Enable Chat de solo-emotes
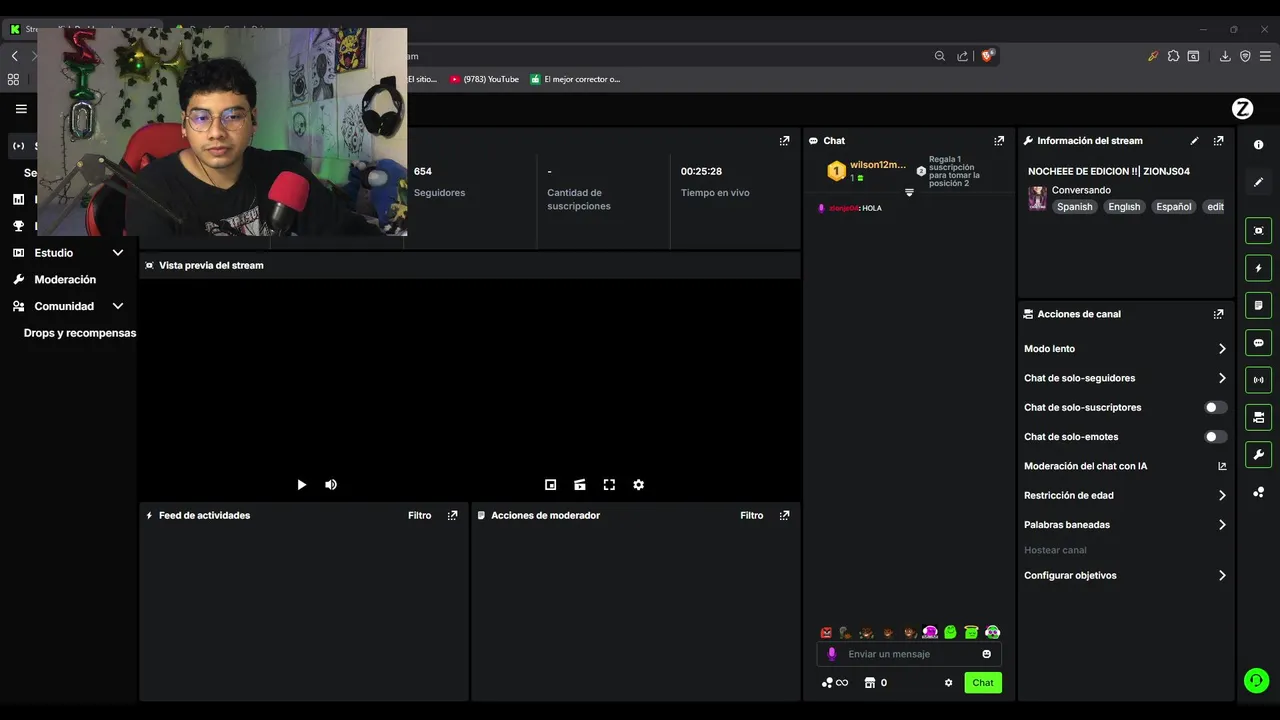This screenshot has height=720, width=1280. [x=1215, y=437]
